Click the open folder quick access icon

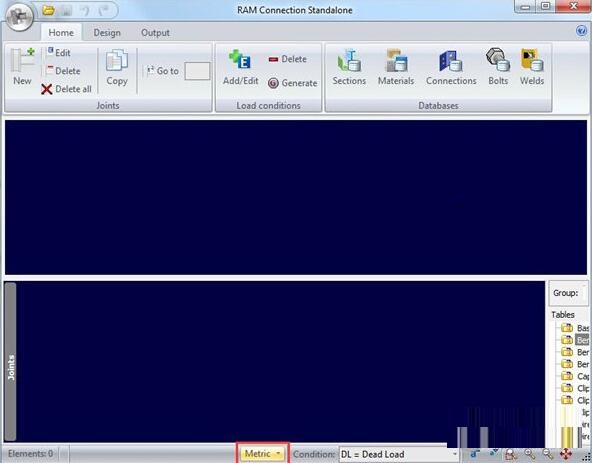tap(48, 11)
